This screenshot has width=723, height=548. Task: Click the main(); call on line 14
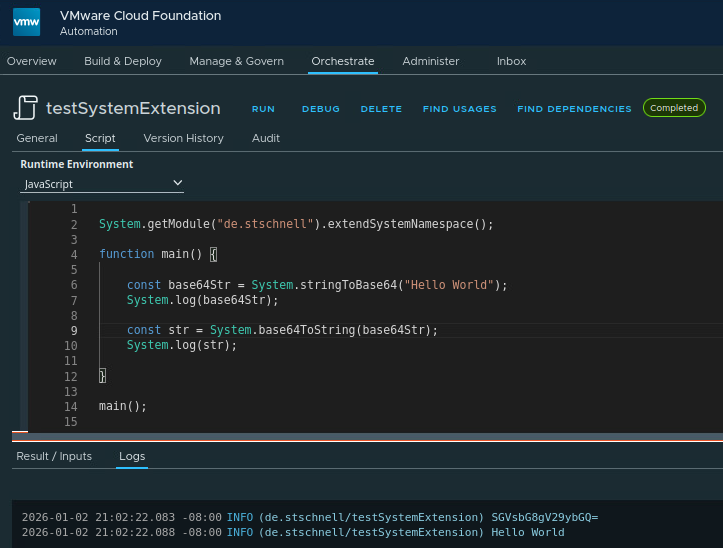coord(123,406)
